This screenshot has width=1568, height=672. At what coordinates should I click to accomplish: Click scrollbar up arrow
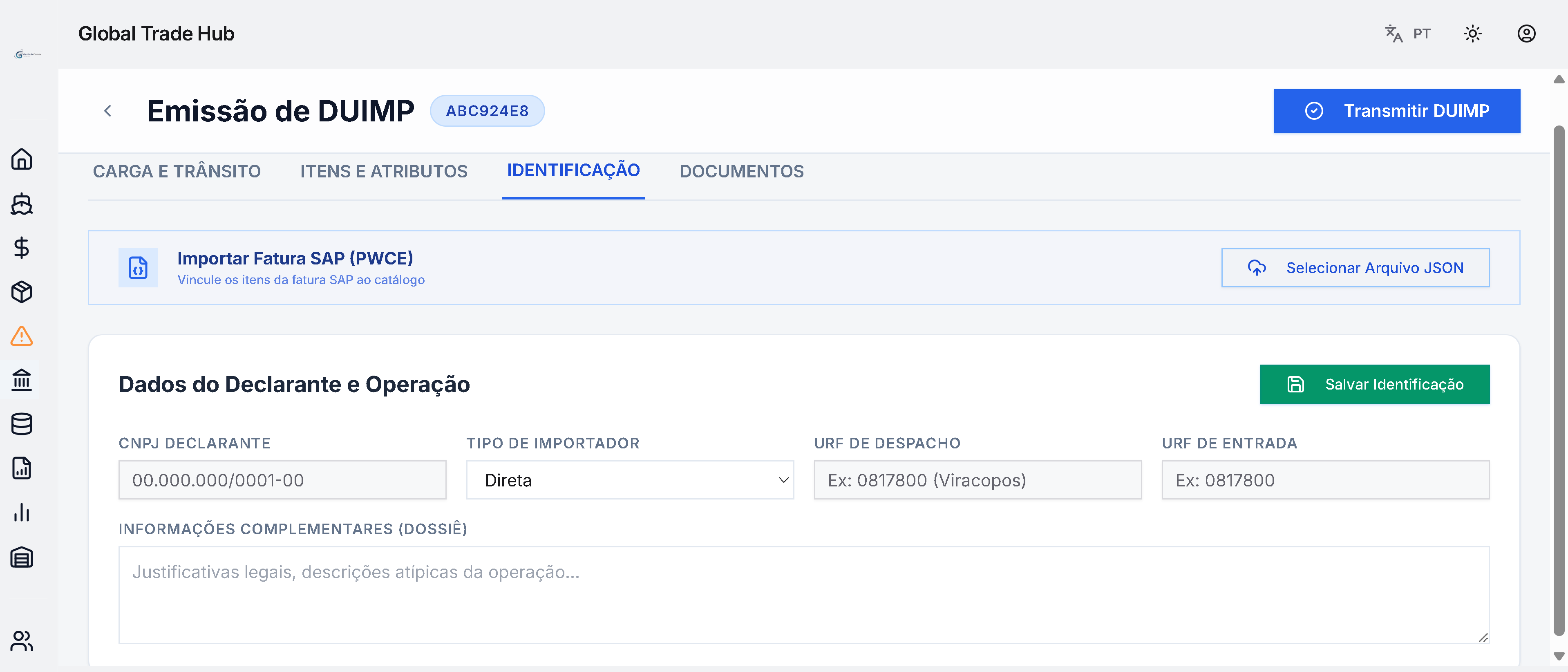[1559, 79]
